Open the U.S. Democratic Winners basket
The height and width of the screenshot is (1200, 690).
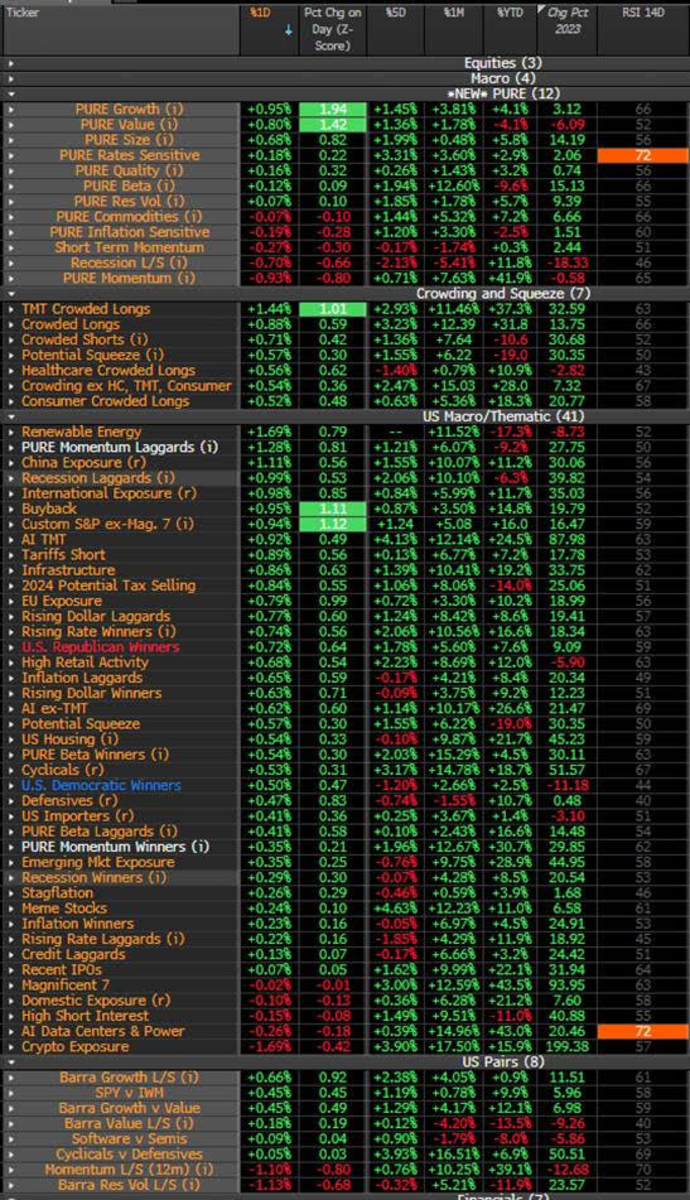tap(101, 786)
